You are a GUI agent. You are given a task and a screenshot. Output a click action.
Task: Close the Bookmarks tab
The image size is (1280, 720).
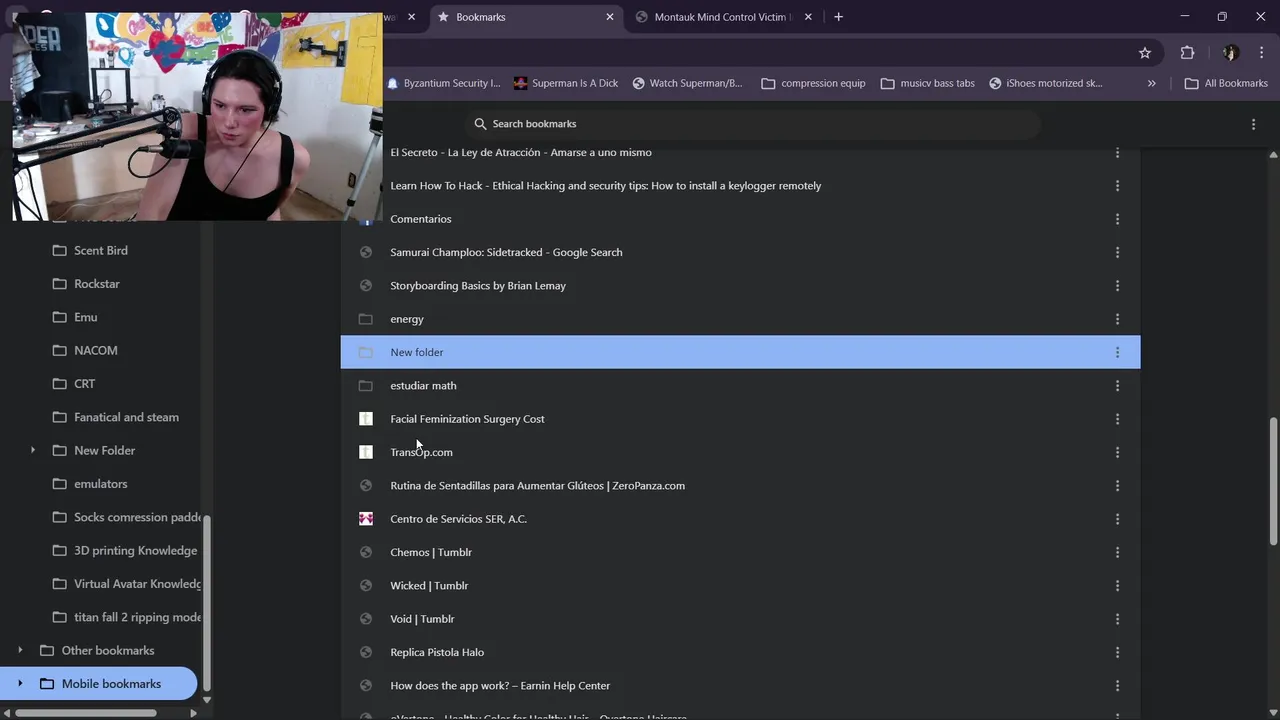(610, 17)
